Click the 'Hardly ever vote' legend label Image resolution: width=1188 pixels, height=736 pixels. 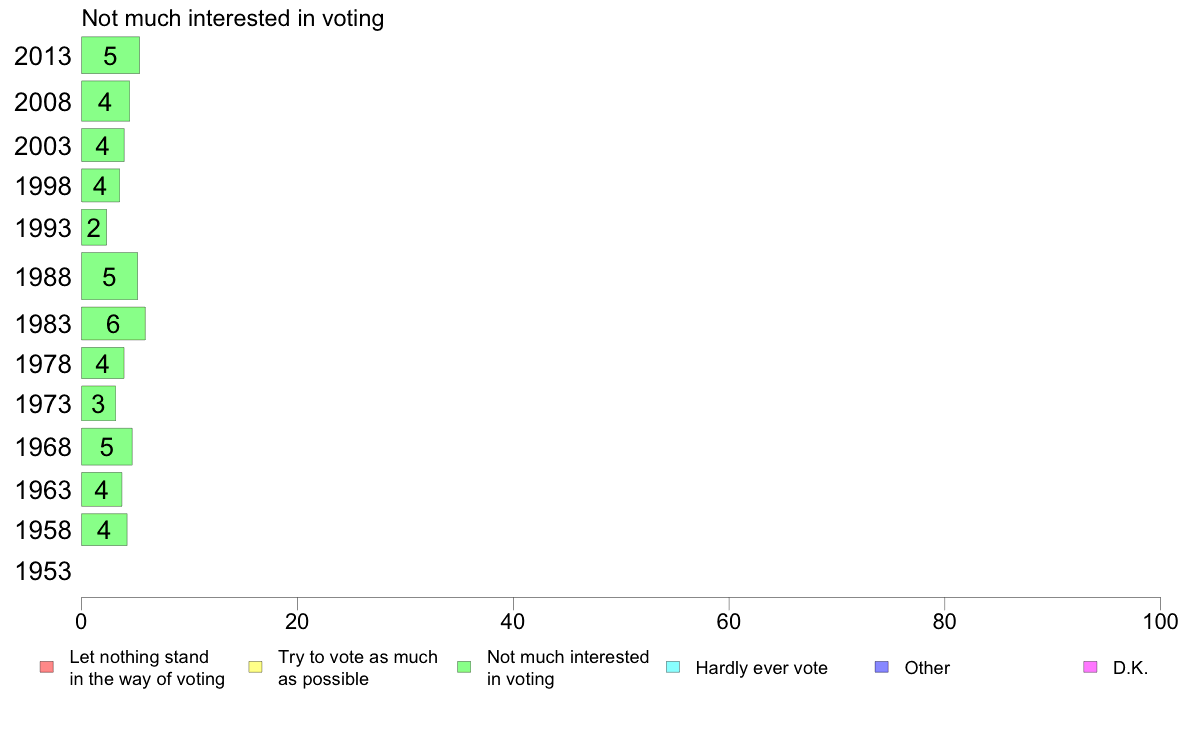(x=761, y=668)
